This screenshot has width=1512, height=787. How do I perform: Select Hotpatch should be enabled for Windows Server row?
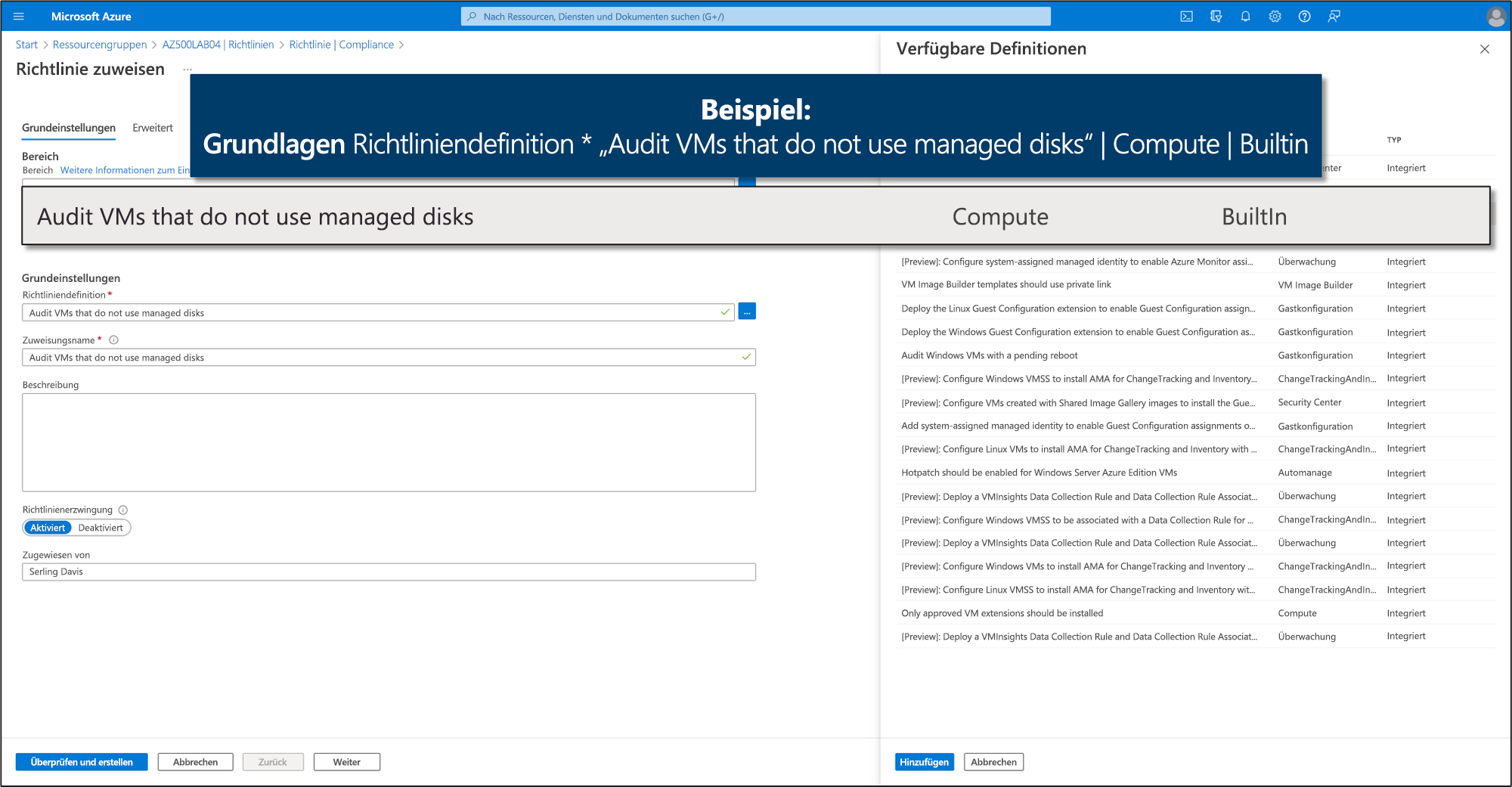point(1195,473)
